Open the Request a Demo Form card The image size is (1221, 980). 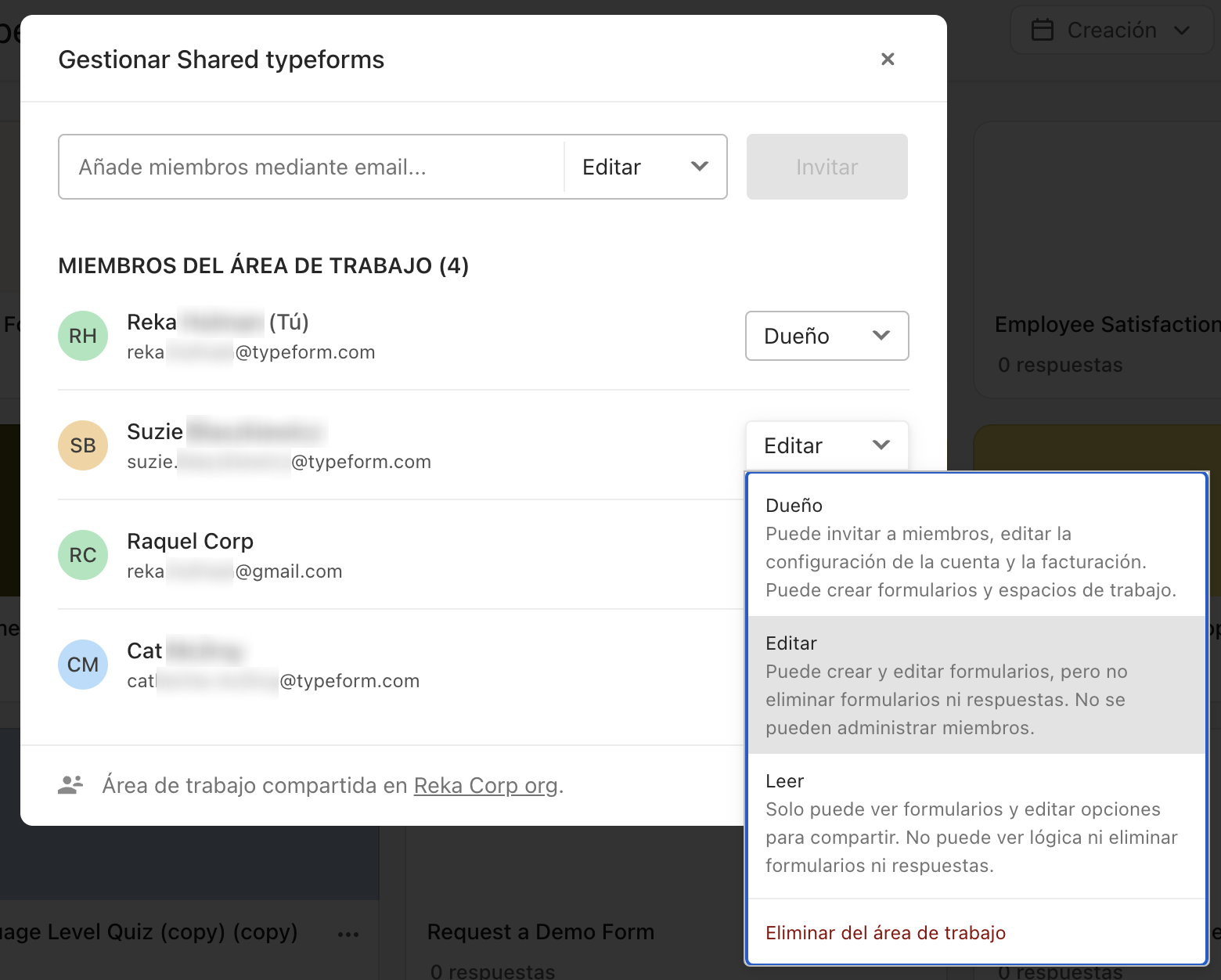click(540, 931)
